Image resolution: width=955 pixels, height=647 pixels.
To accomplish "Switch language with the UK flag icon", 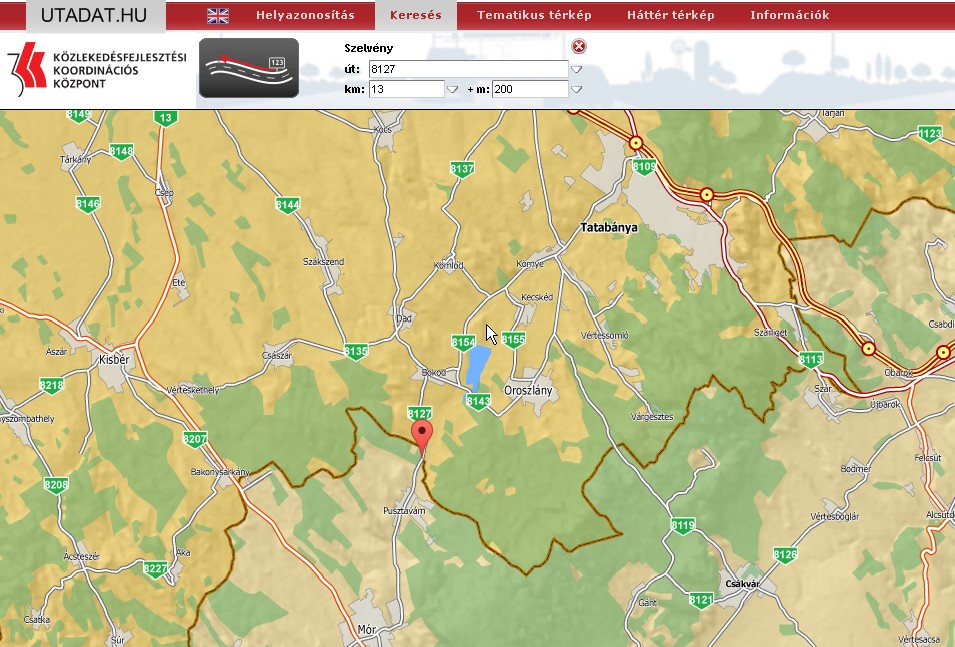I will tap(217, 15).
